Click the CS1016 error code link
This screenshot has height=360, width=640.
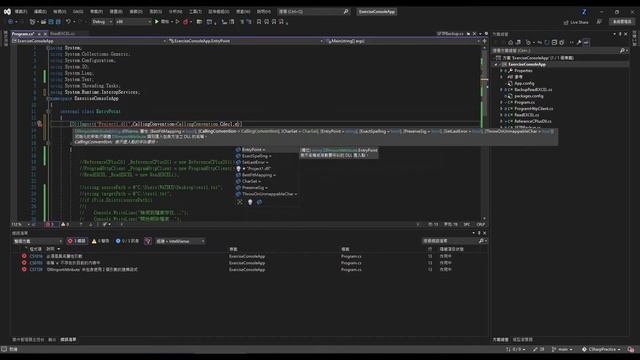tap(36, 256)
